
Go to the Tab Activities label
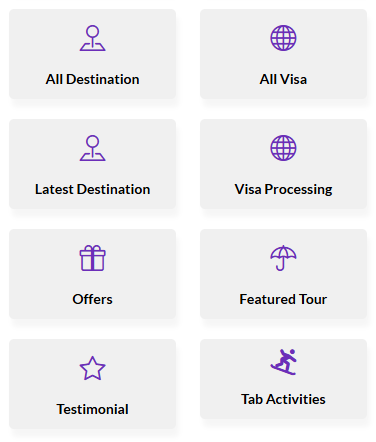pyautogui.click(x=283, y=399)
